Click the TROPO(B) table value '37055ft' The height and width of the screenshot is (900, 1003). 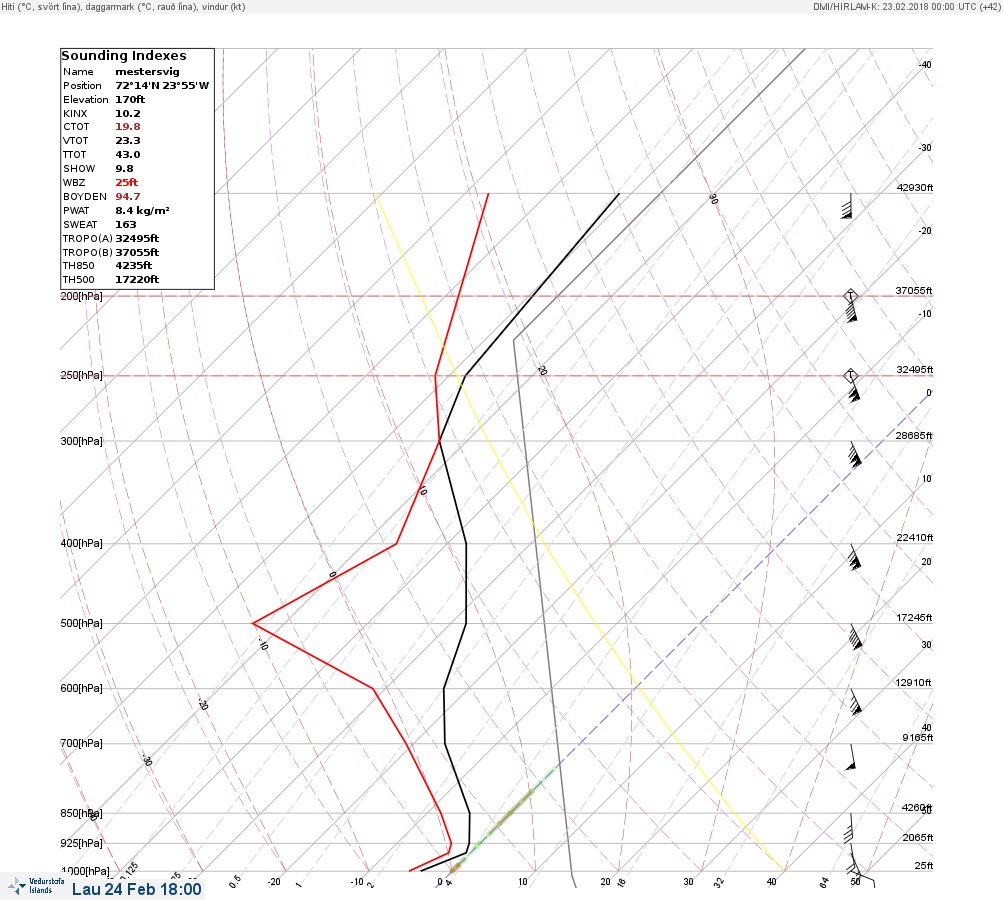[137, 253]
